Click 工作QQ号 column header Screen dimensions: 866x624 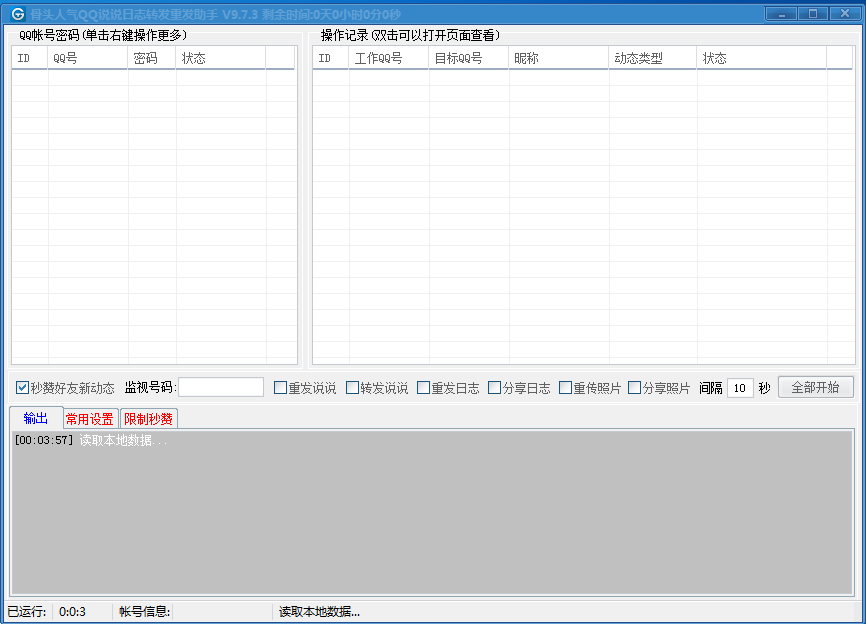[x=388, y=58]
